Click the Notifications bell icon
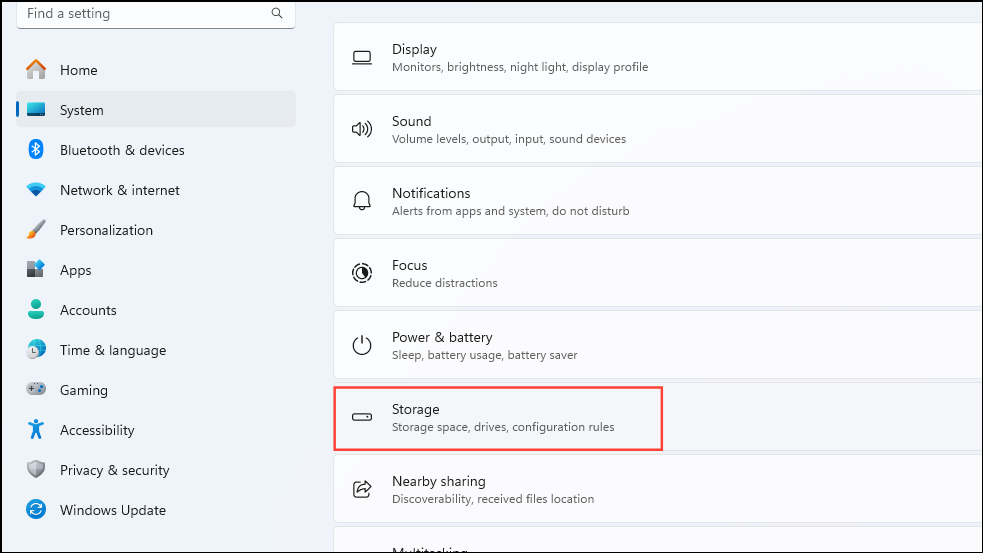Screen dimensions: 983x553 point(362,201)
